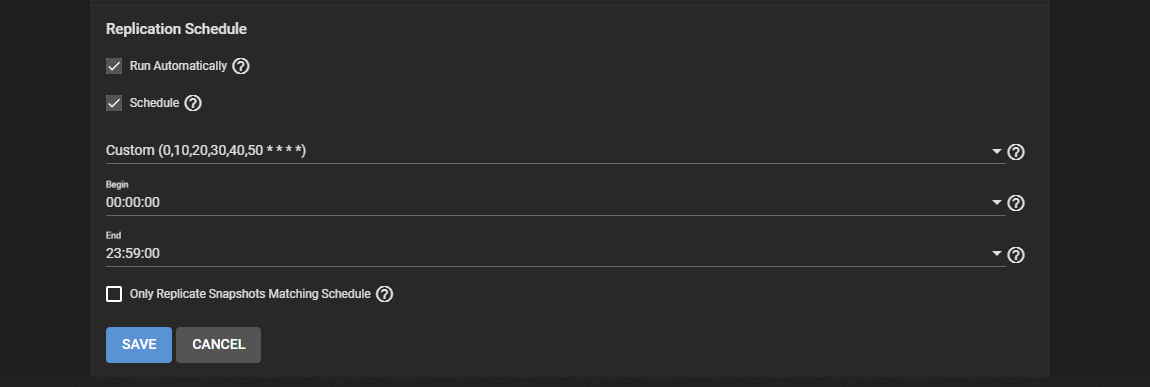Click the Custom (0,10,20,30,40,50 * * * *) field

pos(555,151)
